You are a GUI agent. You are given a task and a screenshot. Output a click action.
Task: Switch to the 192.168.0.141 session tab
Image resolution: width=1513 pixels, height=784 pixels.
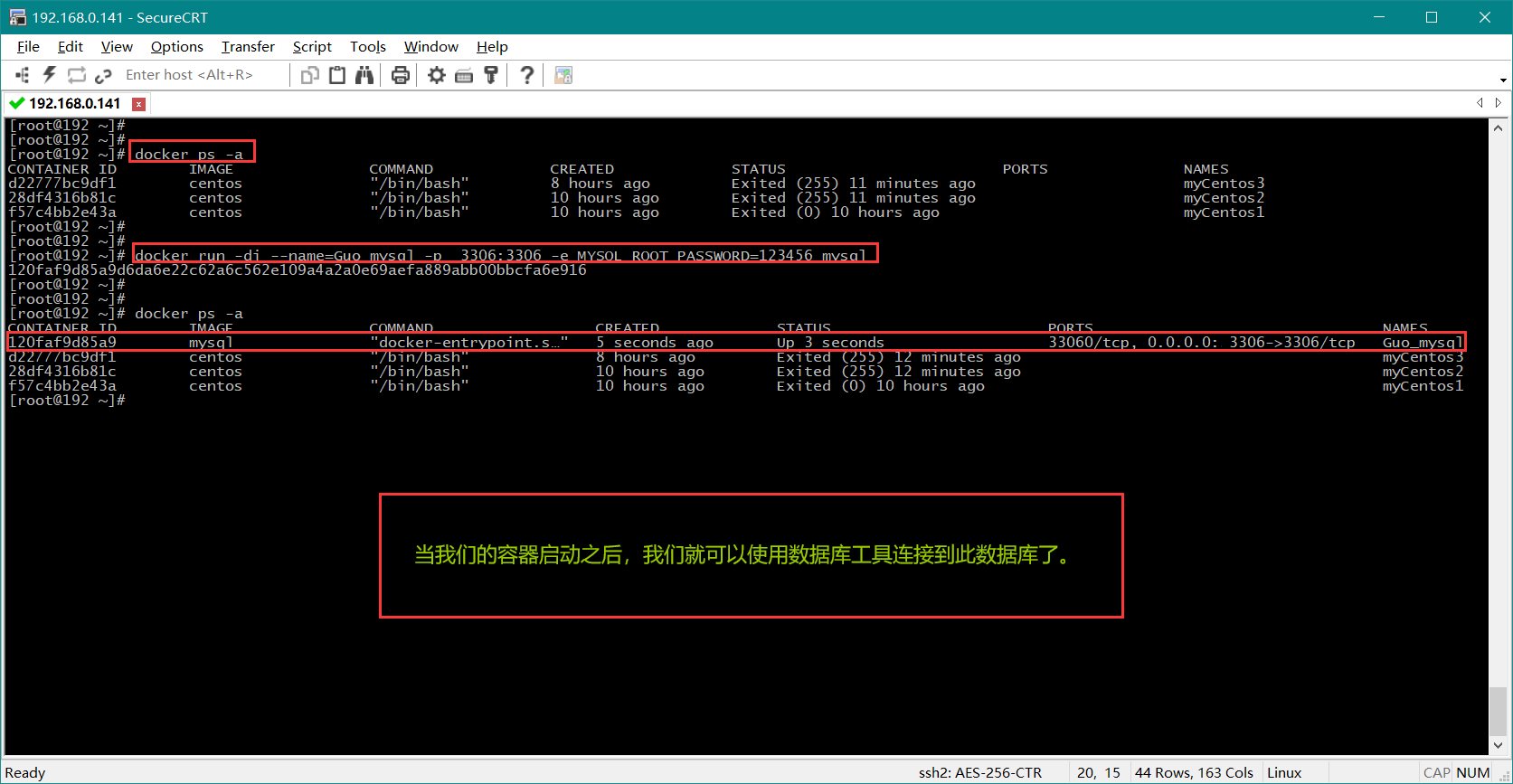click(74, 104)
